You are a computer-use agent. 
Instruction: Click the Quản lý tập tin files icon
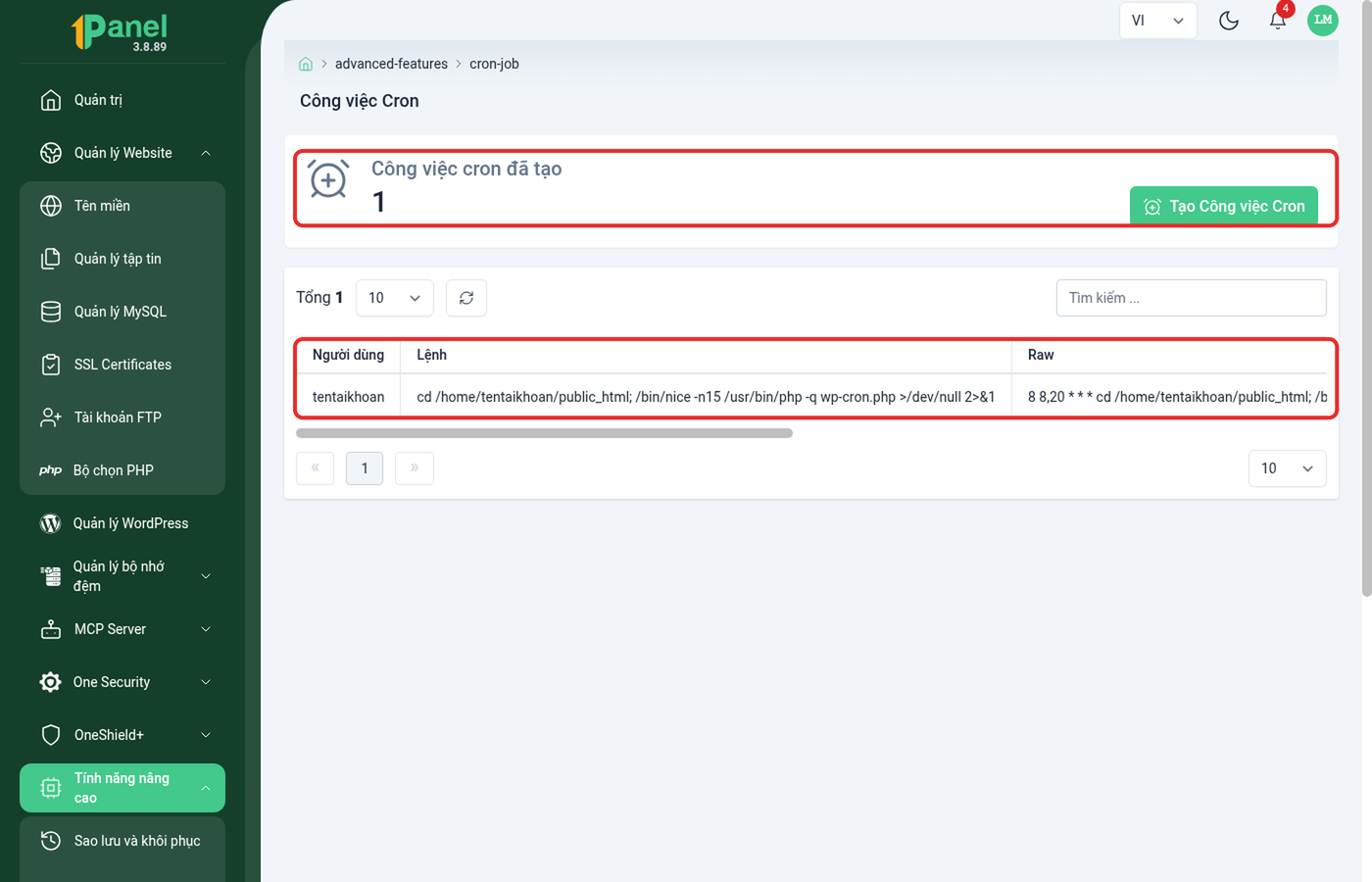click(51, 259)
